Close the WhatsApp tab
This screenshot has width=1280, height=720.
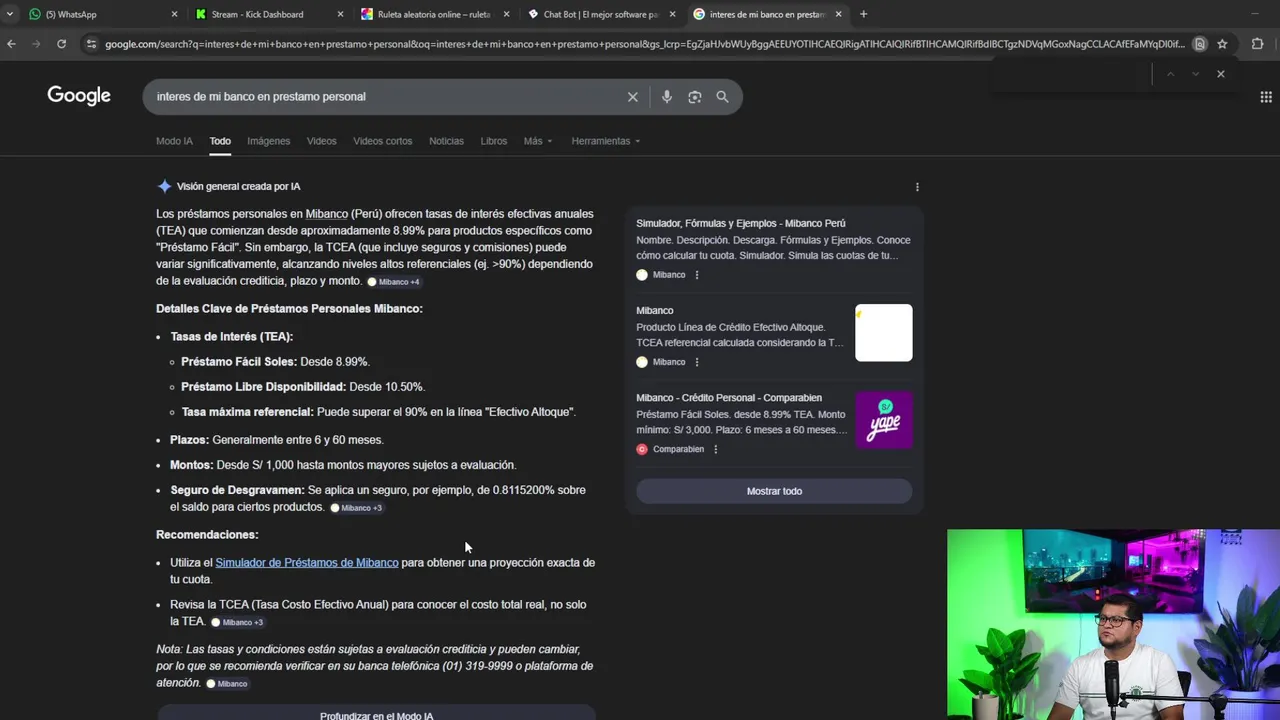(174, 14)
